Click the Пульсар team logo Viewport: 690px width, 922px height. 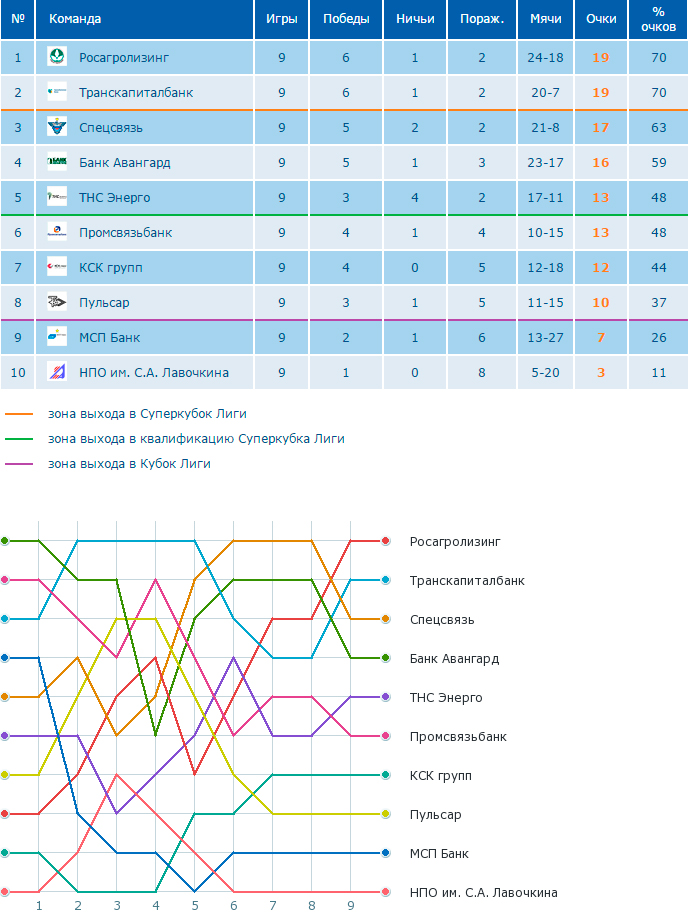[57, 302]
